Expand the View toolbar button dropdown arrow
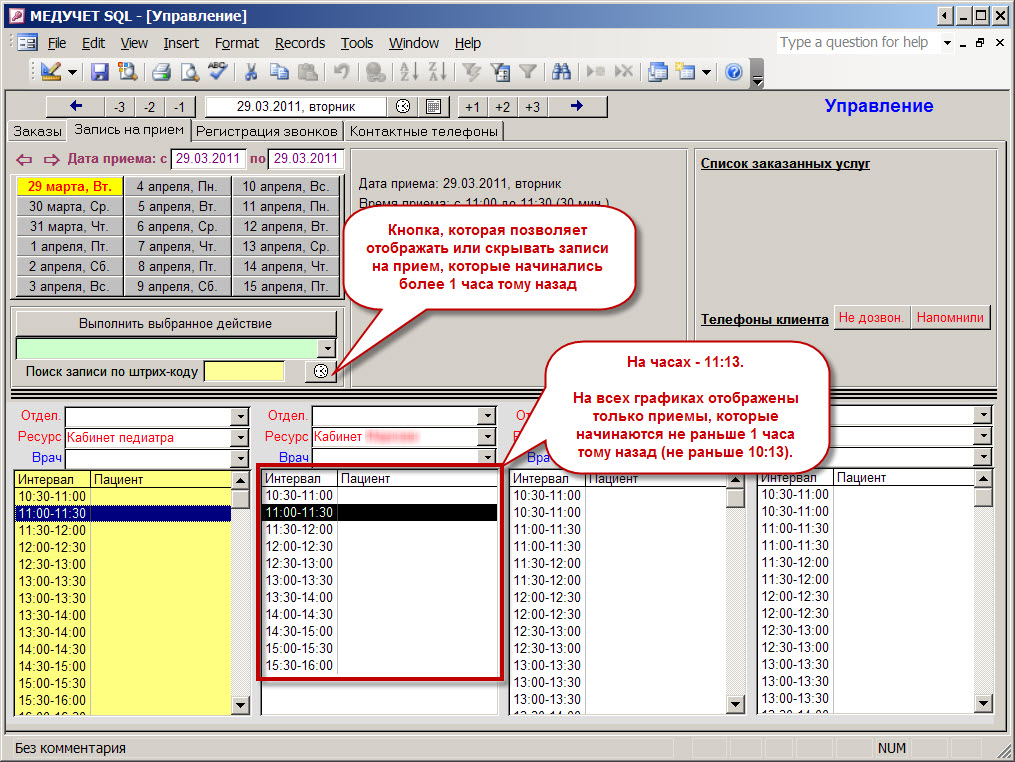 pyautogui.click(x=72, y=72)
